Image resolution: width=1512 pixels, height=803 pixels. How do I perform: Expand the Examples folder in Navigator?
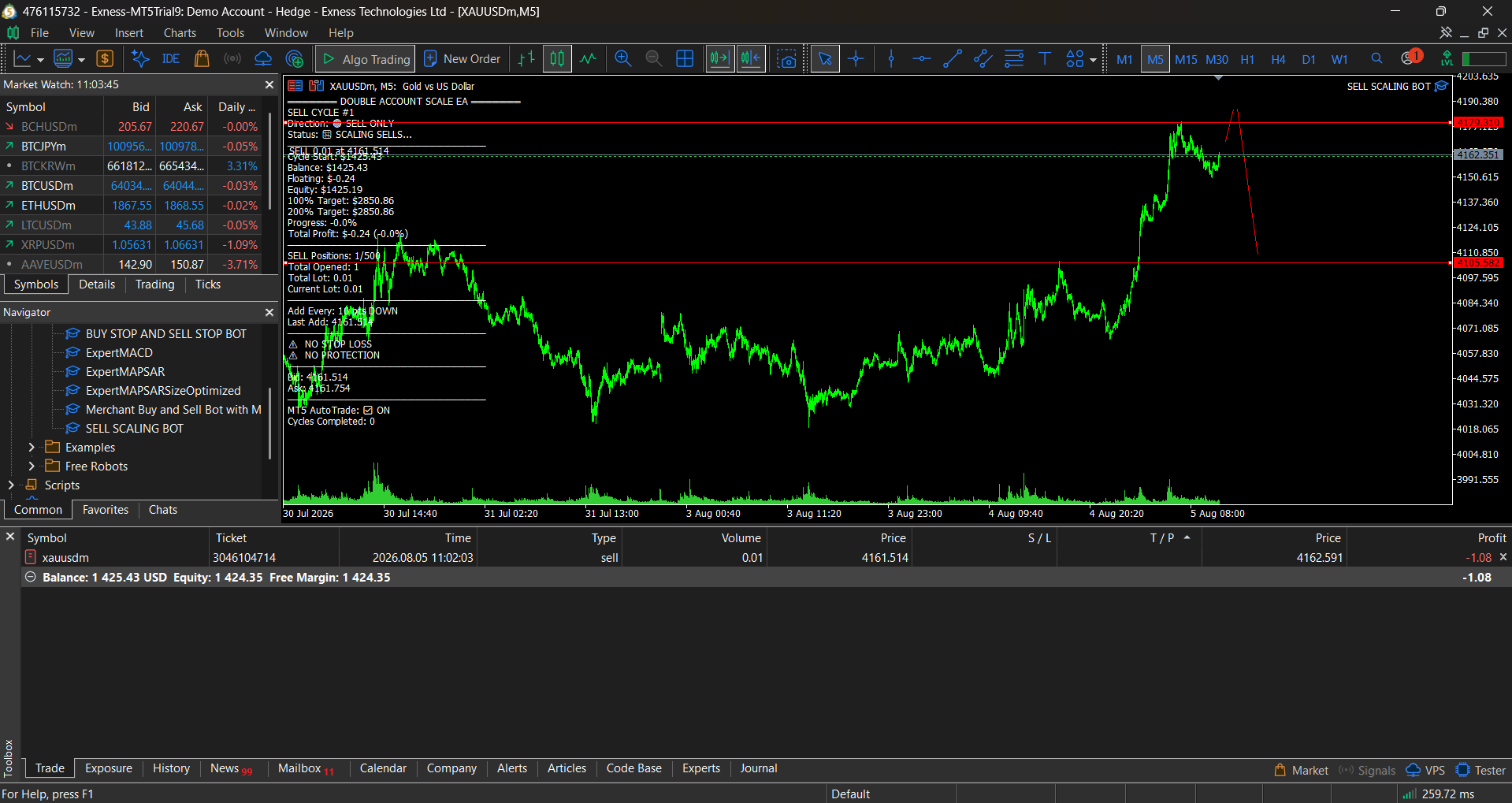(32, 448)
